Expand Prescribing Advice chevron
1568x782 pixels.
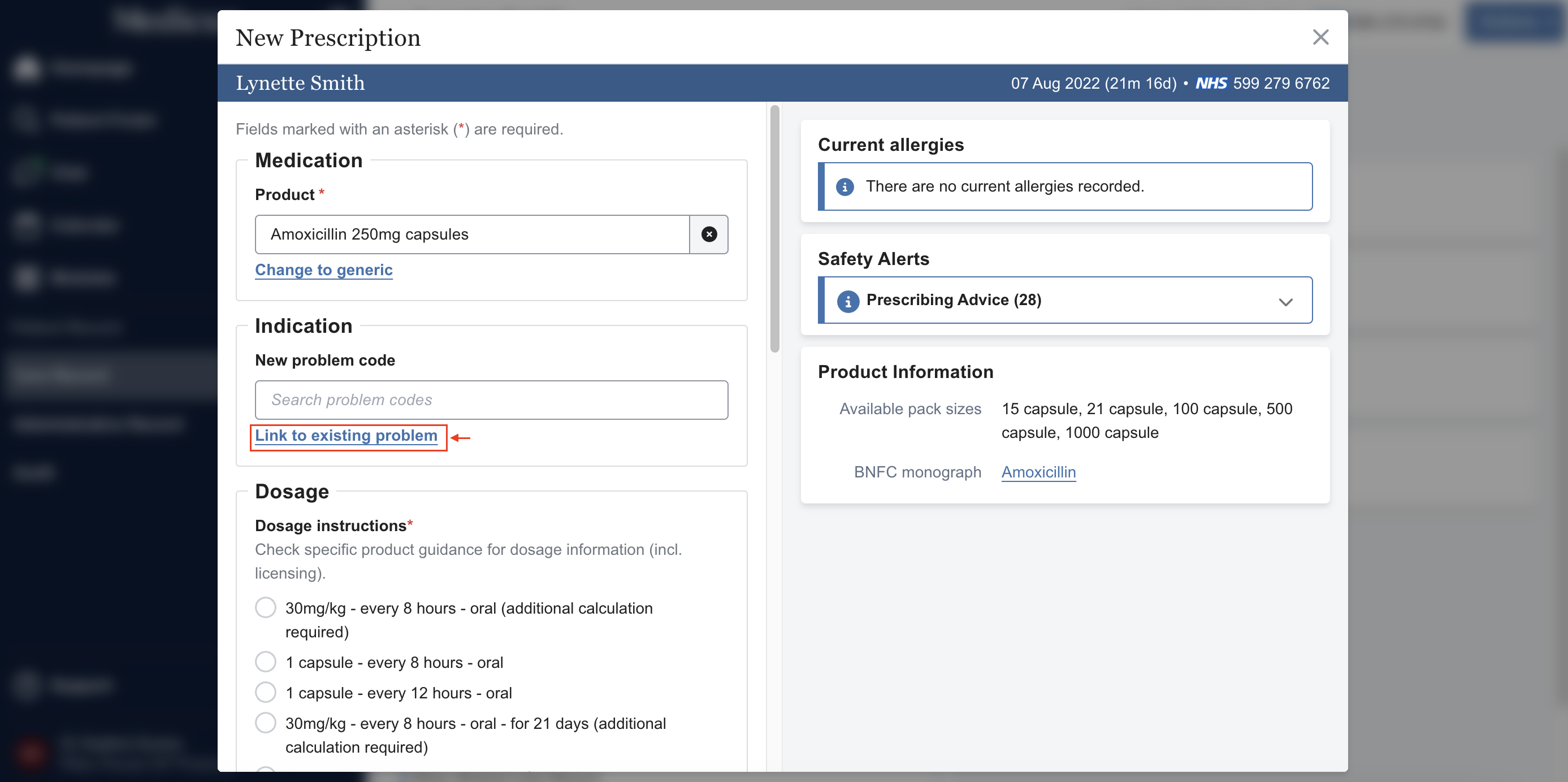1285,302
